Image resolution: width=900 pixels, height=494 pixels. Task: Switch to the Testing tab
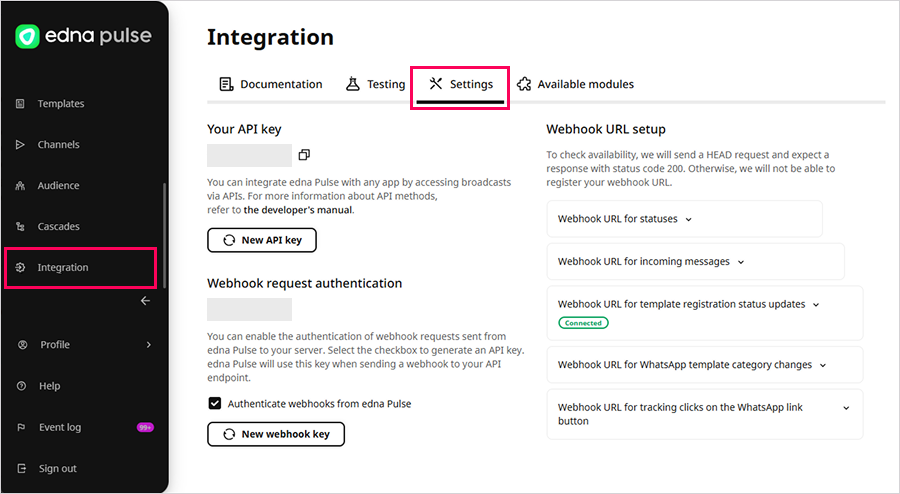[x=376, y=85]
